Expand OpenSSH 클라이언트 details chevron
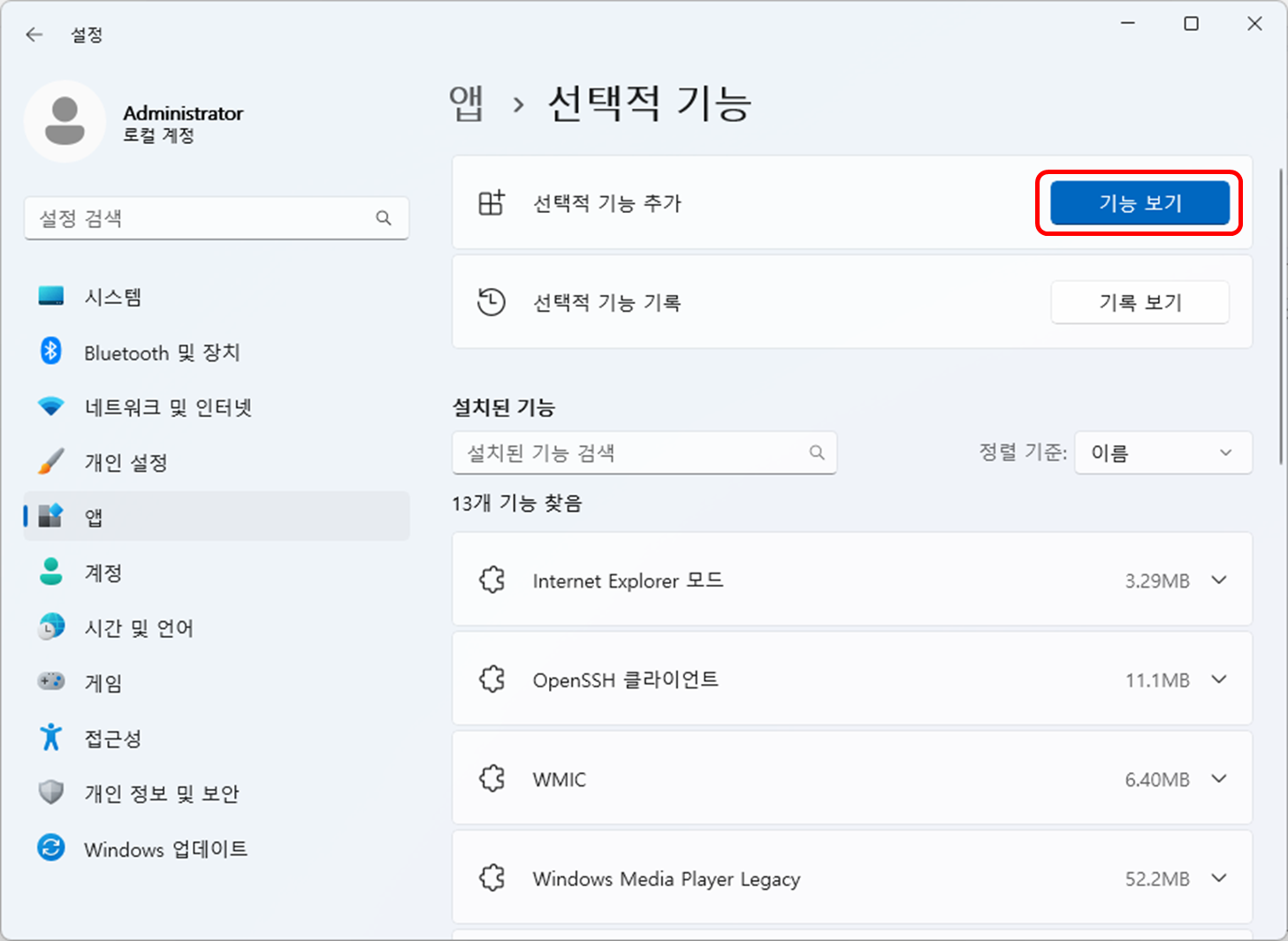 [x=1219, y=679]
